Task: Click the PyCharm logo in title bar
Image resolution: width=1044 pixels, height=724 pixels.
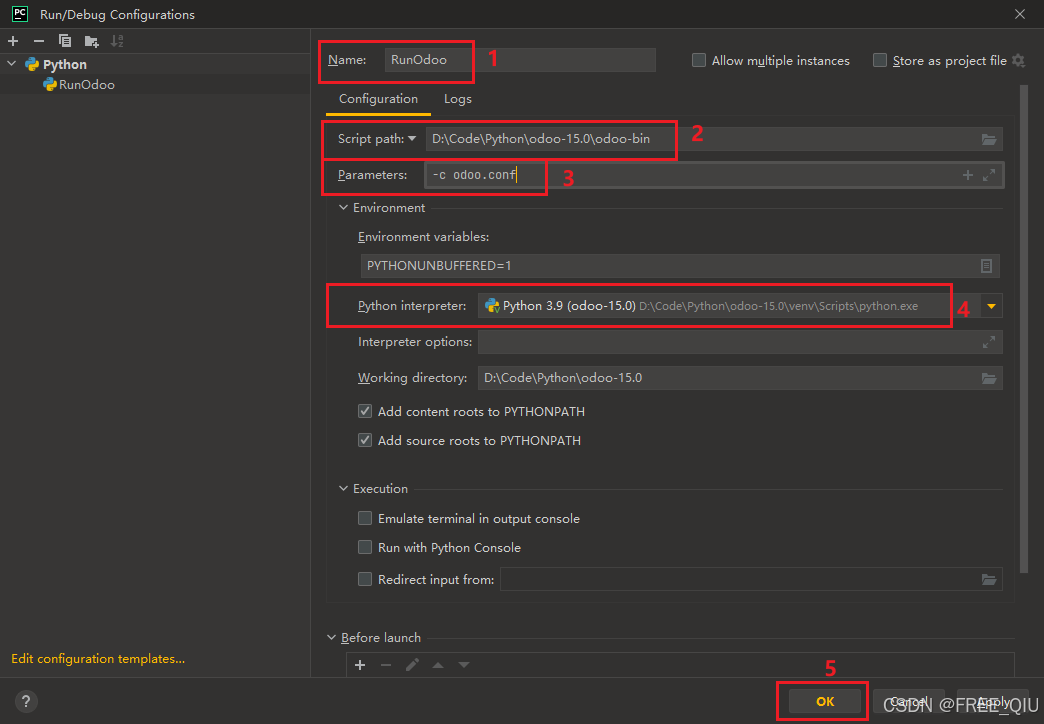Action: (x=20, y=13)
